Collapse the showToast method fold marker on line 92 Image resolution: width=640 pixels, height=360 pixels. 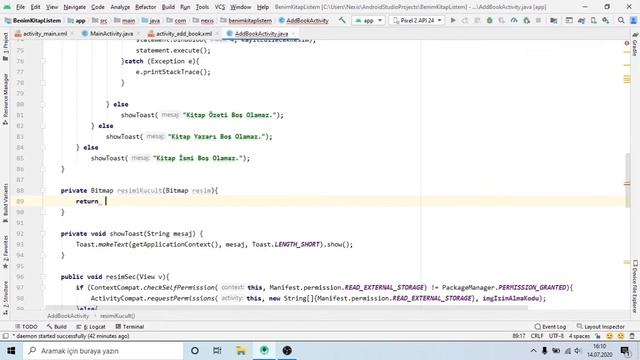43,234
